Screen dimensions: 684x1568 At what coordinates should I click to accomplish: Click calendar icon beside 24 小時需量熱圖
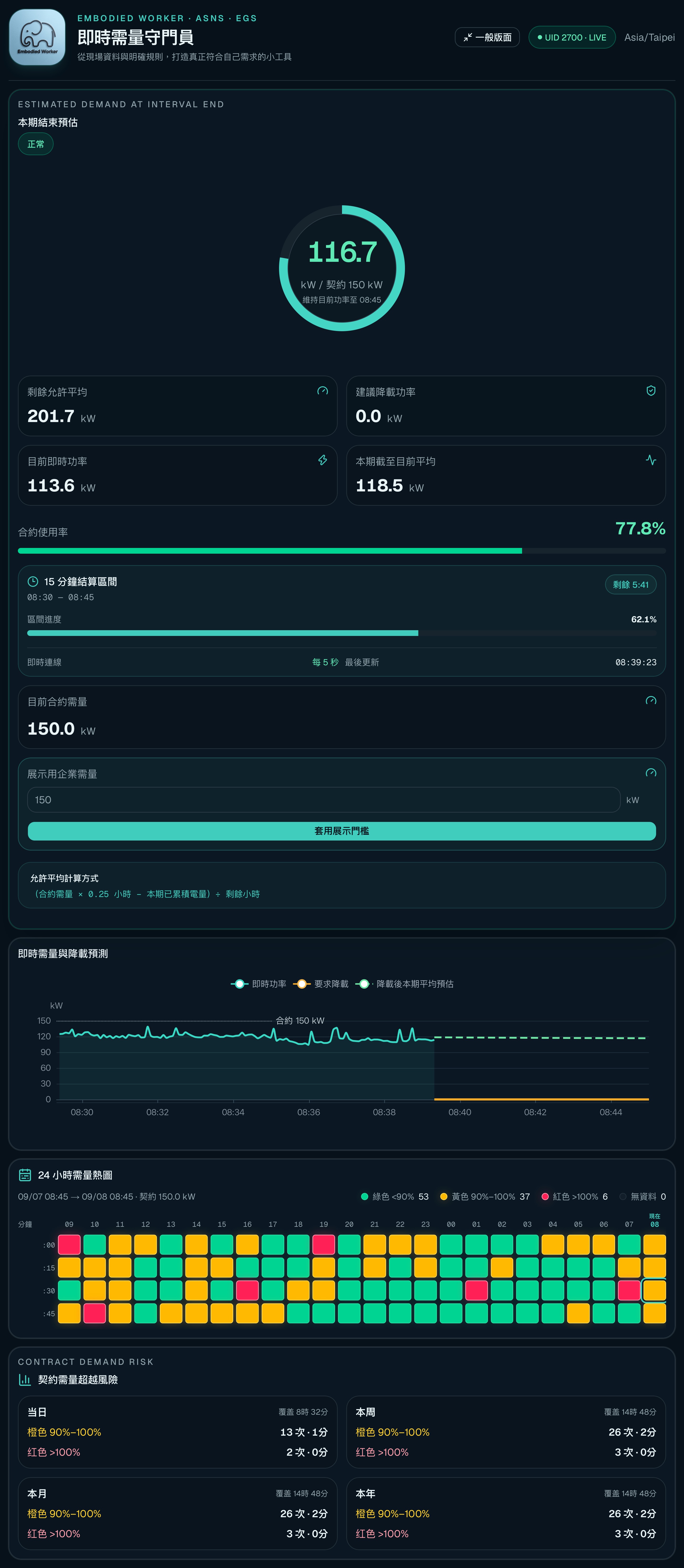[25, 1175]
